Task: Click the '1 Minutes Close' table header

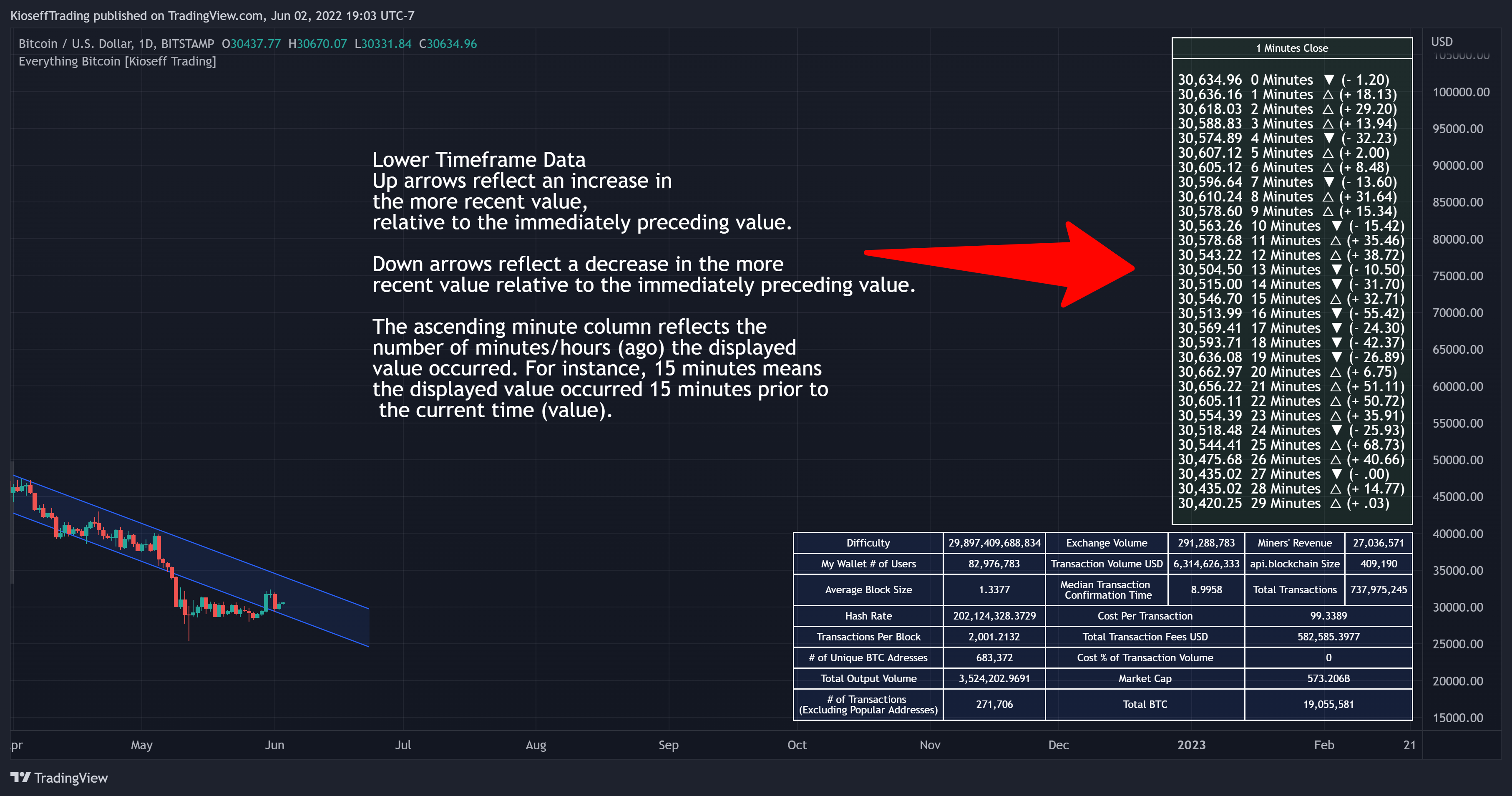Action: (1291, 48)
